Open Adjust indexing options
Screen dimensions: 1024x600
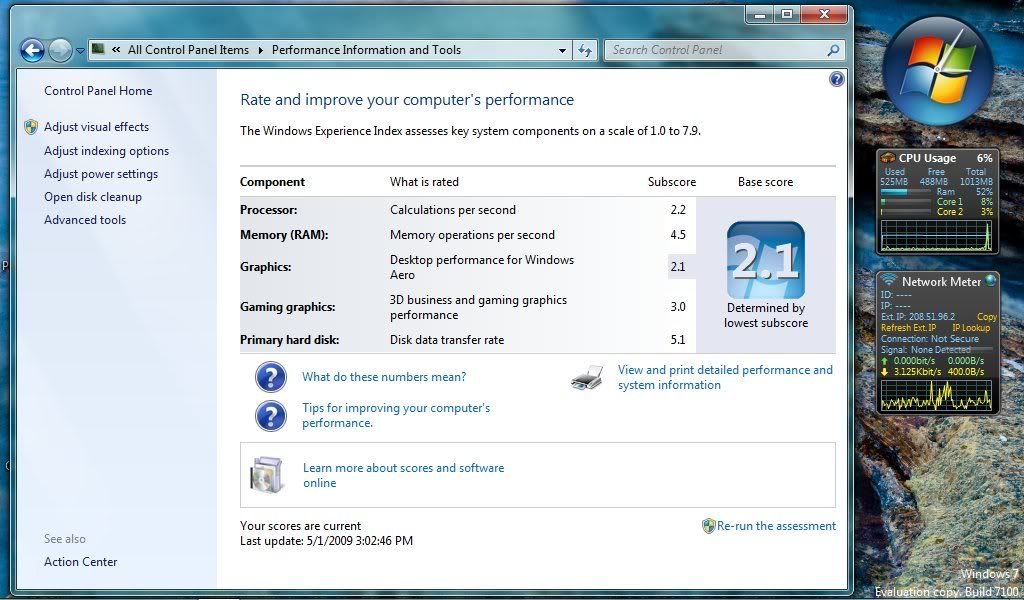pyautogui.click(x=106, y=151)
